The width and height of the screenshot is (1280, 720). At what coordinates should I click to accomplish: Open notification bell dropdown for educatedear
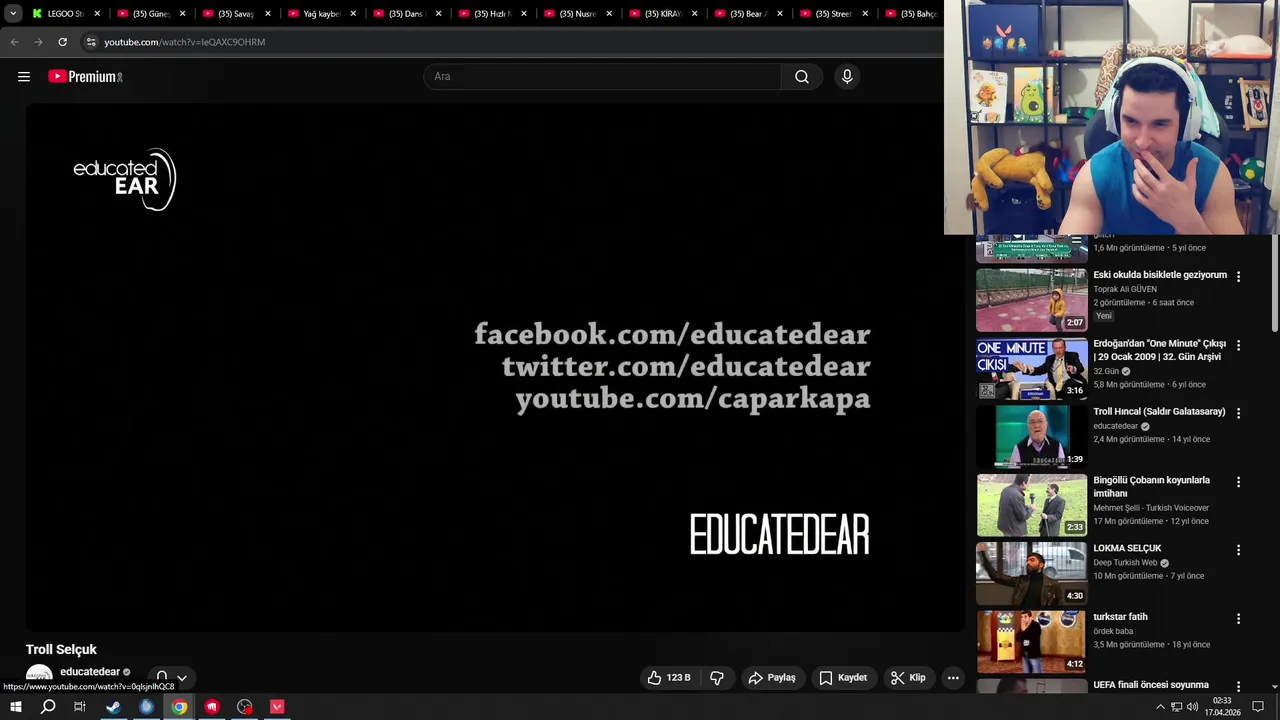tap(171, 678)
